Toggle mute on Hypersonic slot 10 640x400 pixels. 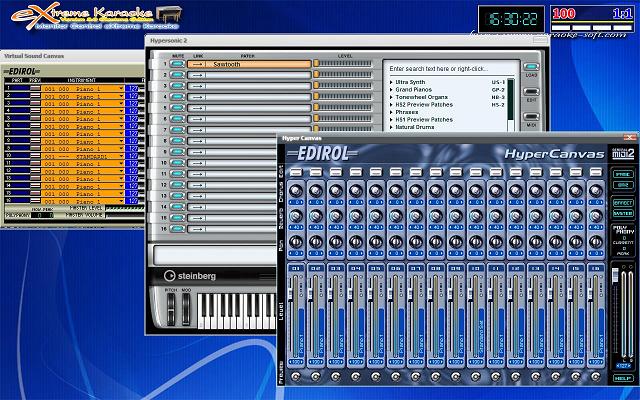pyautogui.click(x=177, y=163)
